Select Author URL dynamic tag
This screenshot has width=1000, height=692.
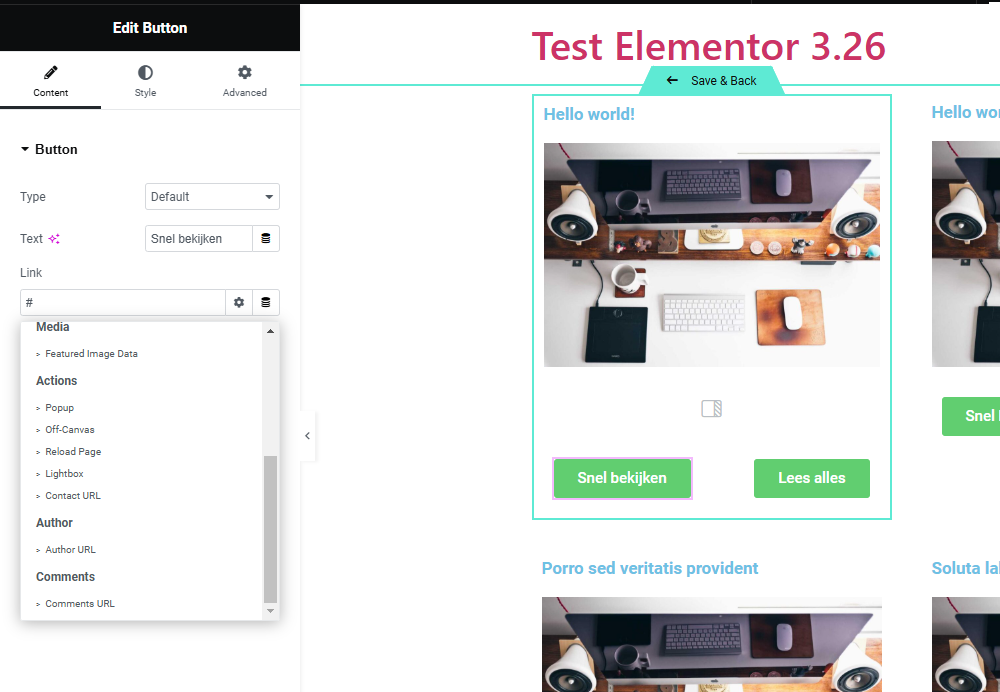point(70,549)
